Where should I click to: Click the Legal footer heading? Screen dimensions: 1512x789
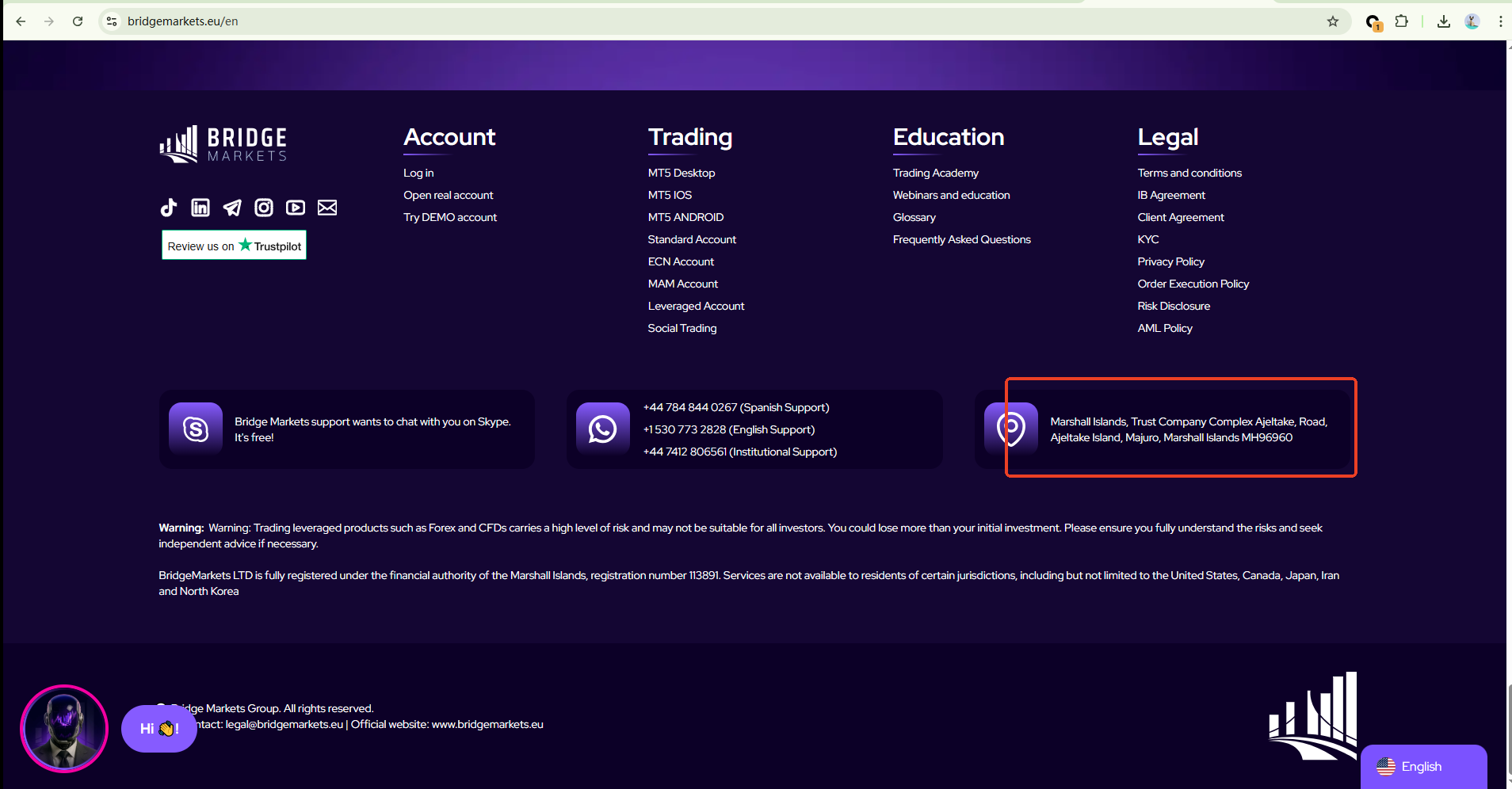pyautogui.click(x=1168, y=137)
